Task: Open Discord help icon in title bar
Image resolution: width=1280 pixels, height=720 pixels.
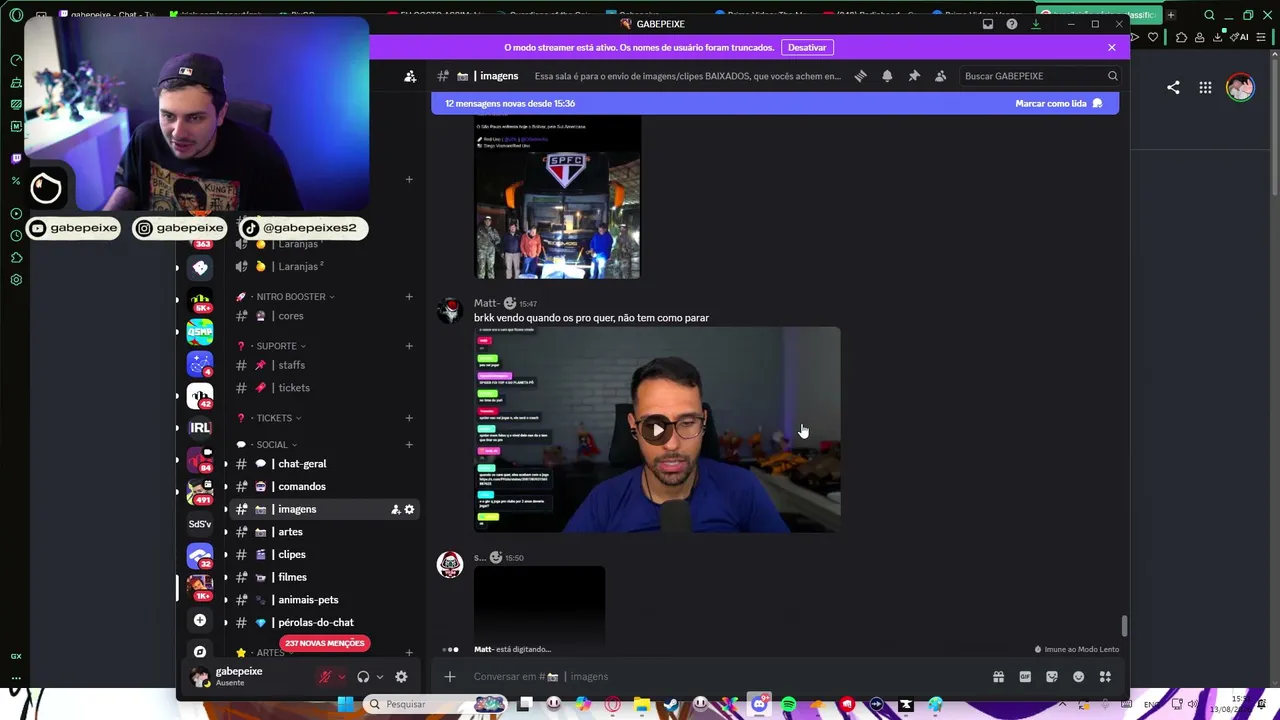Action: click(x=1012, y=24)
